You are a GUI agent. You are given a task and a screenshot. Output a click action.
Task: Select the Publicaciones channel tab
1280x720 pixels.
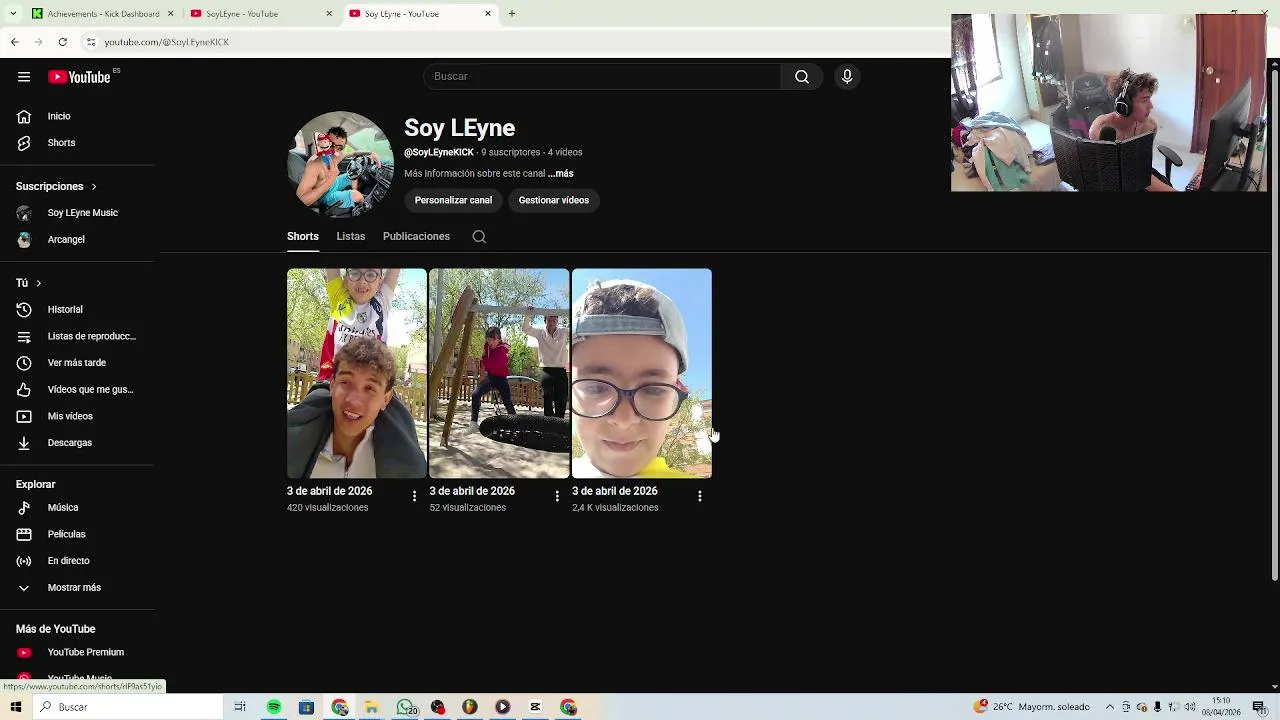(416, 237)
